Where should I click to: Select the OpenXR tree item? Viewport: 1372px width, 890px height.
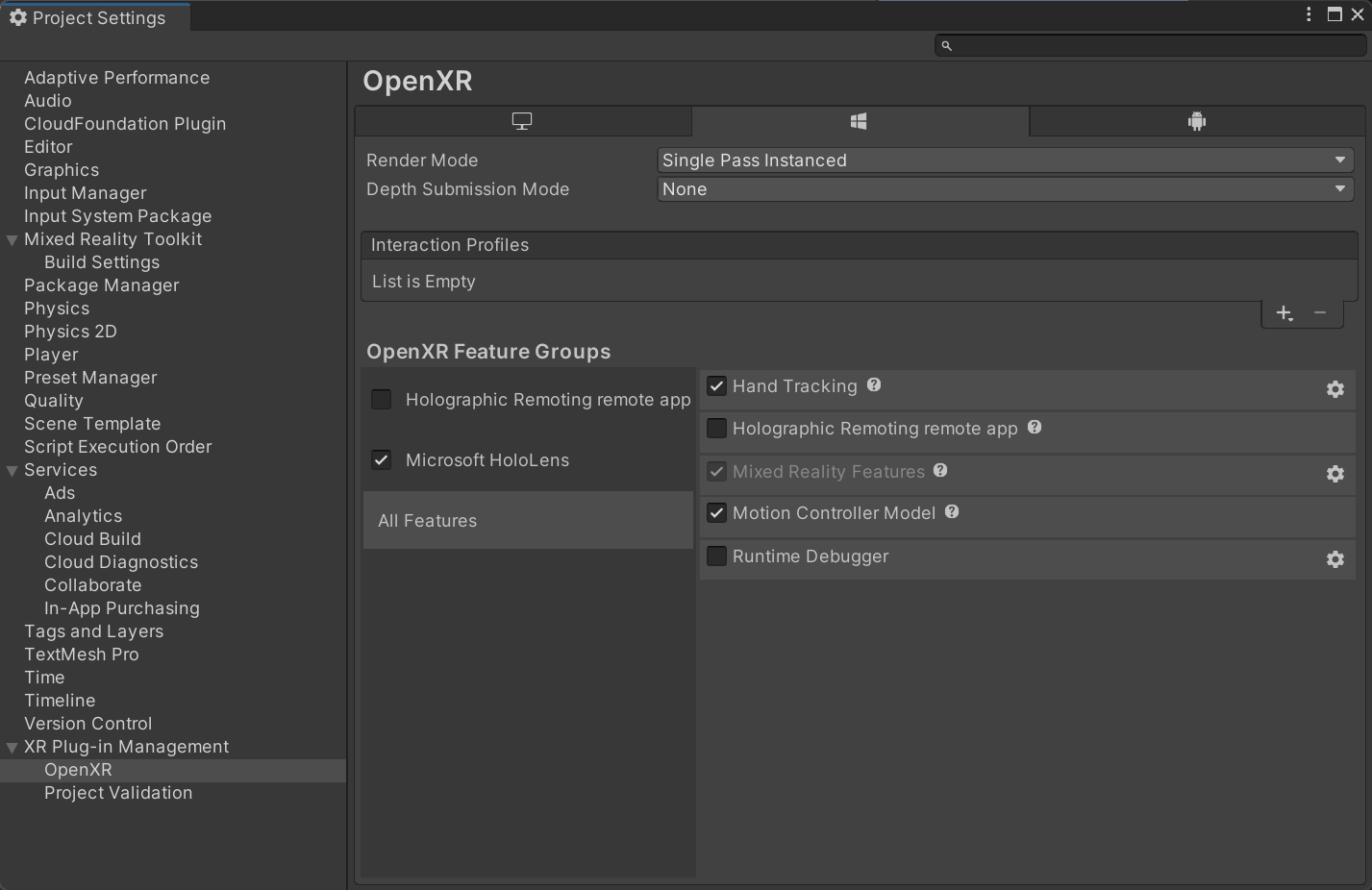click(173, 770)
